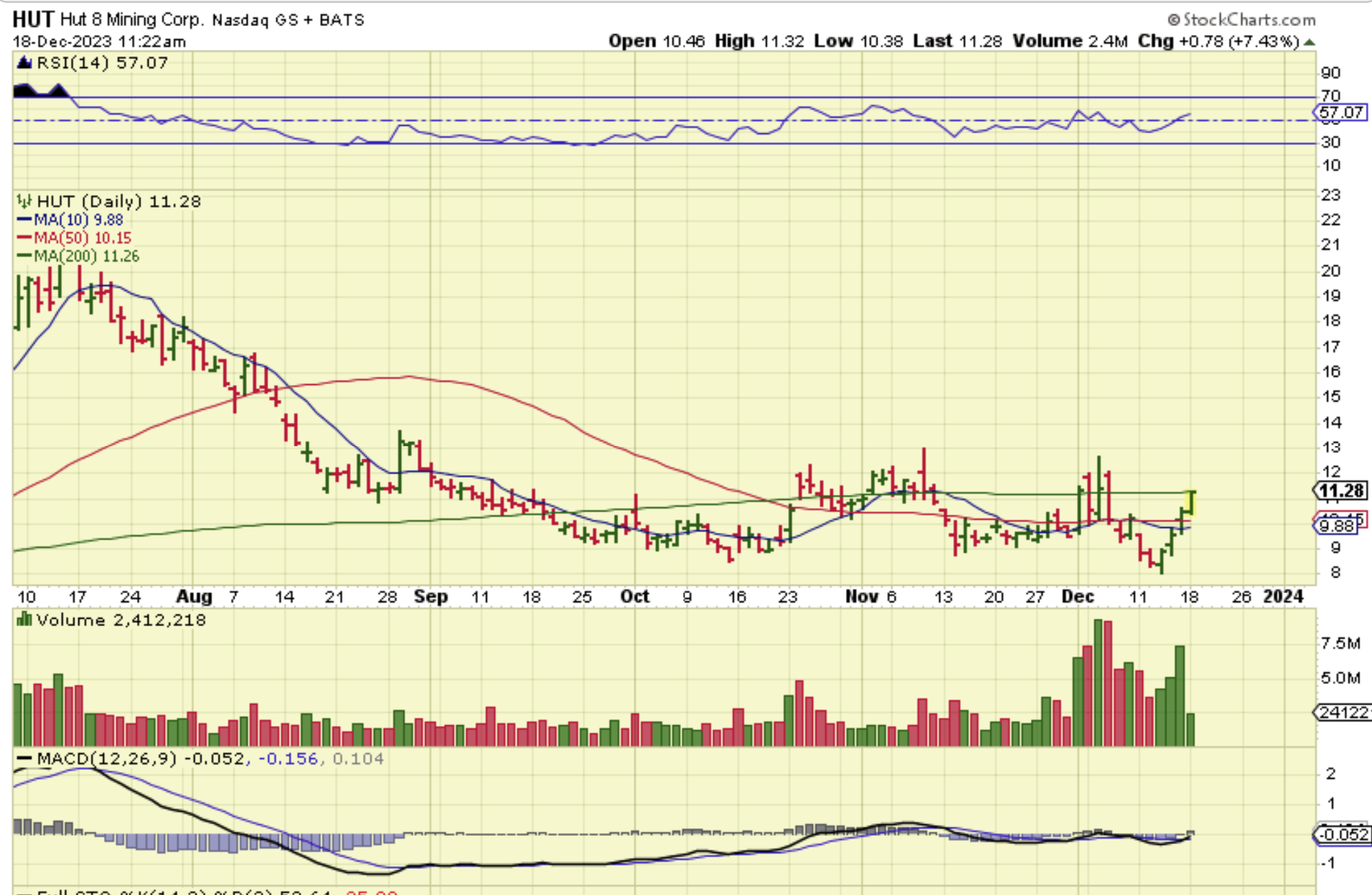Select the MA(200) green line legend
Image resolution: width=1372 pixels, height=895 pixels.
(x=78, y=256)
